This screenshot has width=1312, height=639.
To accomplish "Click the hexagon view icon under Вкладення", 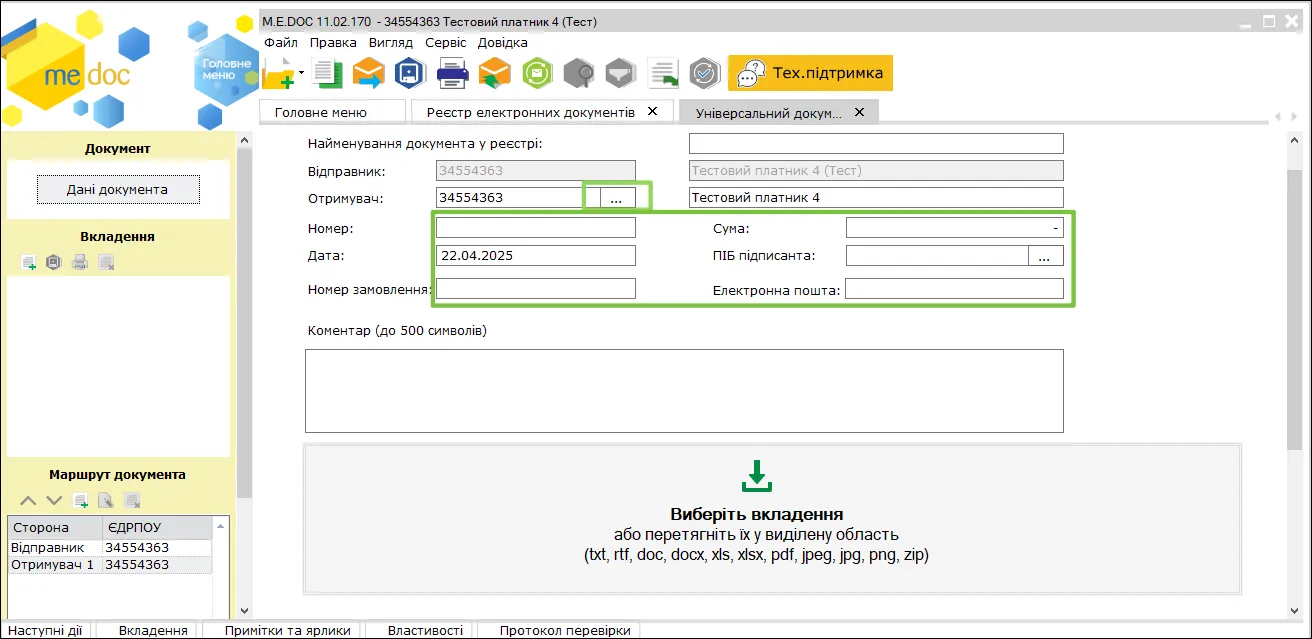I will [x=54, y=263].
